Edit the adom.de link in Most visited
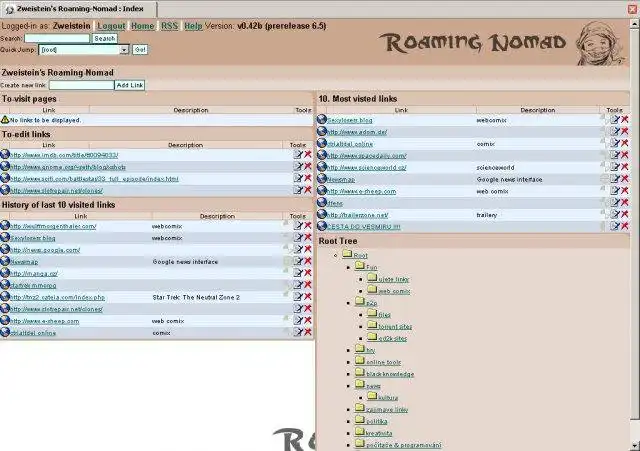 tap(615, 131)
